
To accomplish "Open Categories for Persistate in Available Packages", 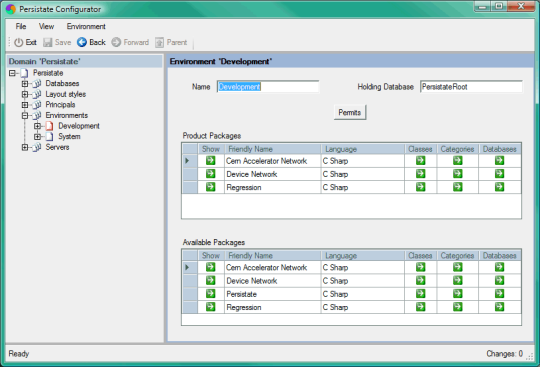I will click(457, 294).
